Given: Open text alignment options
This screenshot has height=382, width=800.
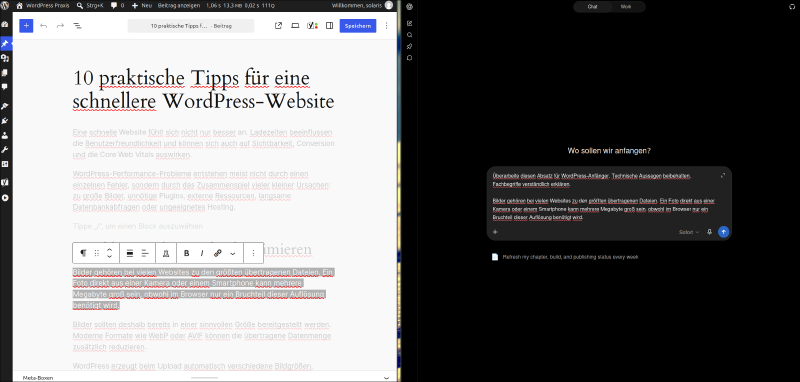Looking at the screenshot, I should 145,253.
